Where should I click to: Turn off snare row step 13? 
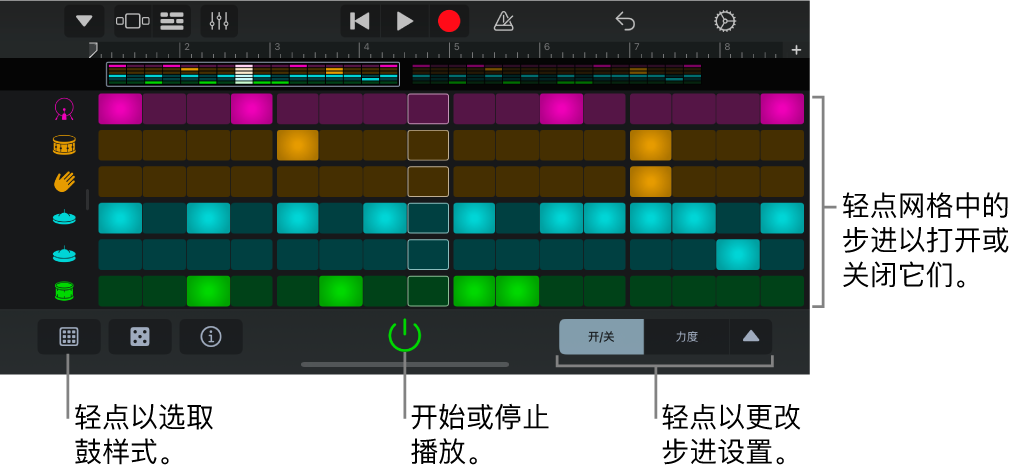point(650,145)
